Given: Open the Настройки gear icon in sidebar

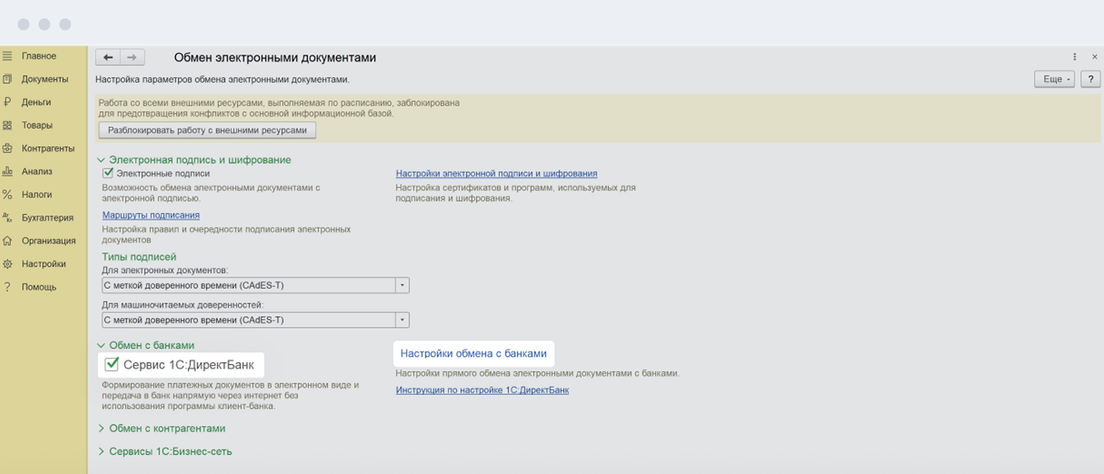Looking at the screenshot, I should tap(8, 264).
